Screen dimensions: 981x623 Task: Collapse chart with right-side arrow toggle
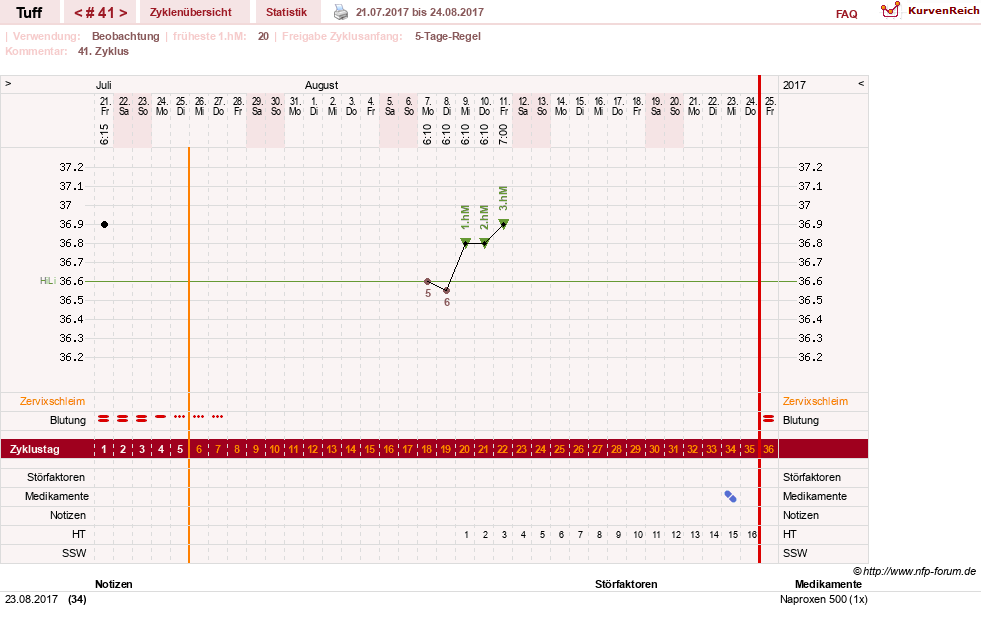click(861, 83)
